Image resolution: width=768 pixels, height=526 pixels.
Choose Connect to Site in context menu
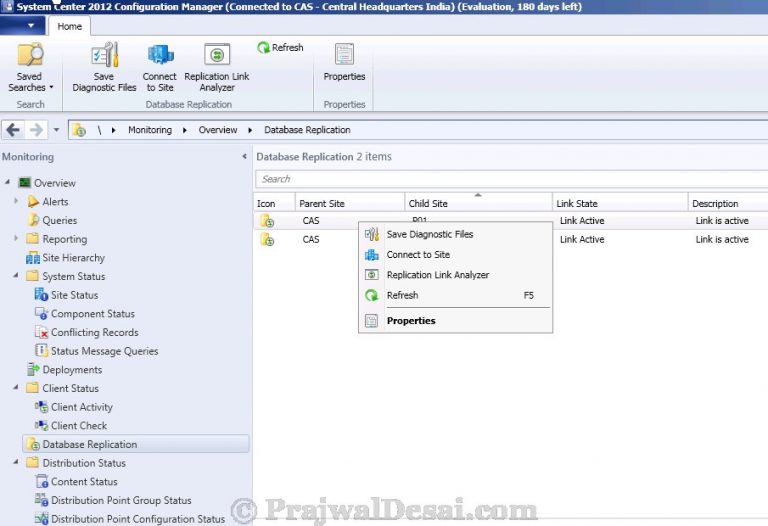(x=456, y=255)
